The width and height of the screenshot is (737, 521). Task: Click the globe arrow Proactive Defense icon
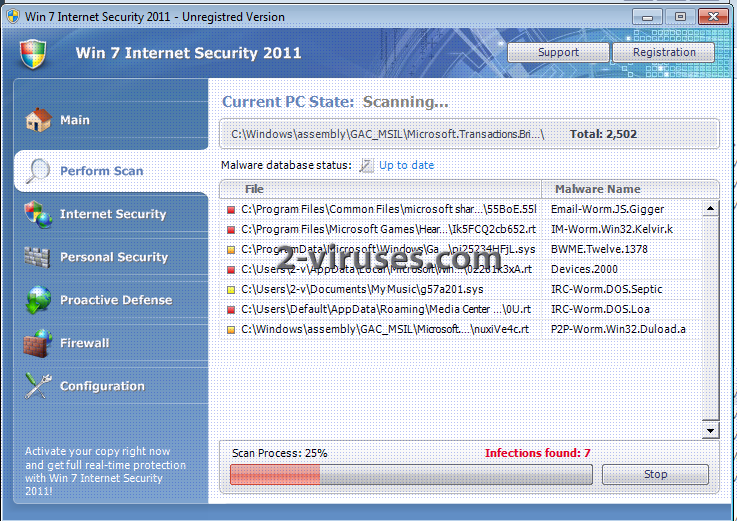(38, 300)
